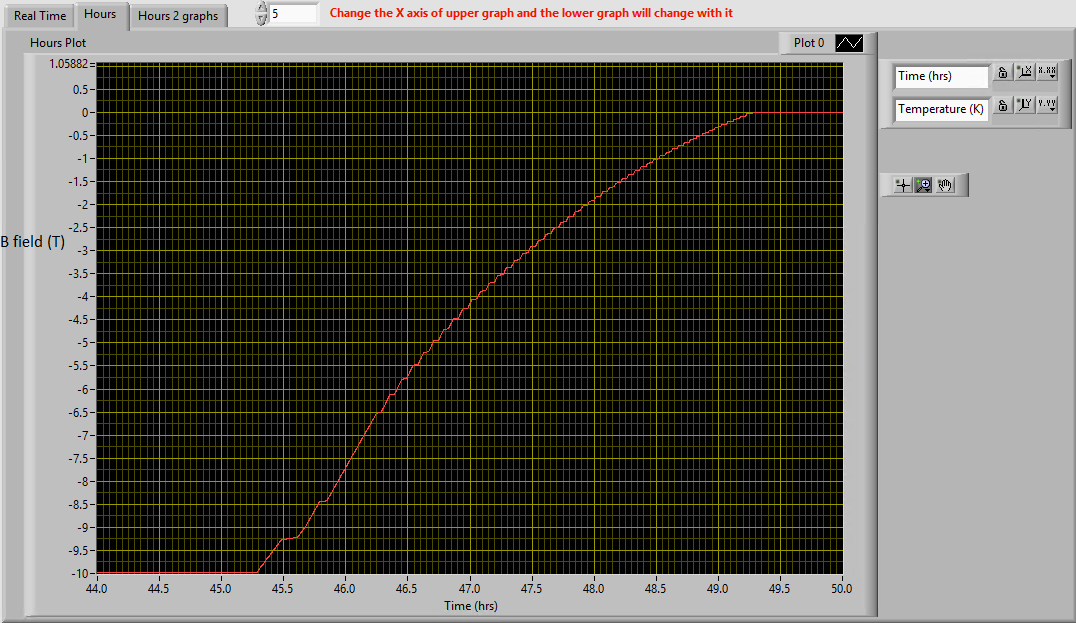Click the numeric field showing 5
Image resolution: width=1076 pixels, height=623 pixels.
[x=293, y=14]
